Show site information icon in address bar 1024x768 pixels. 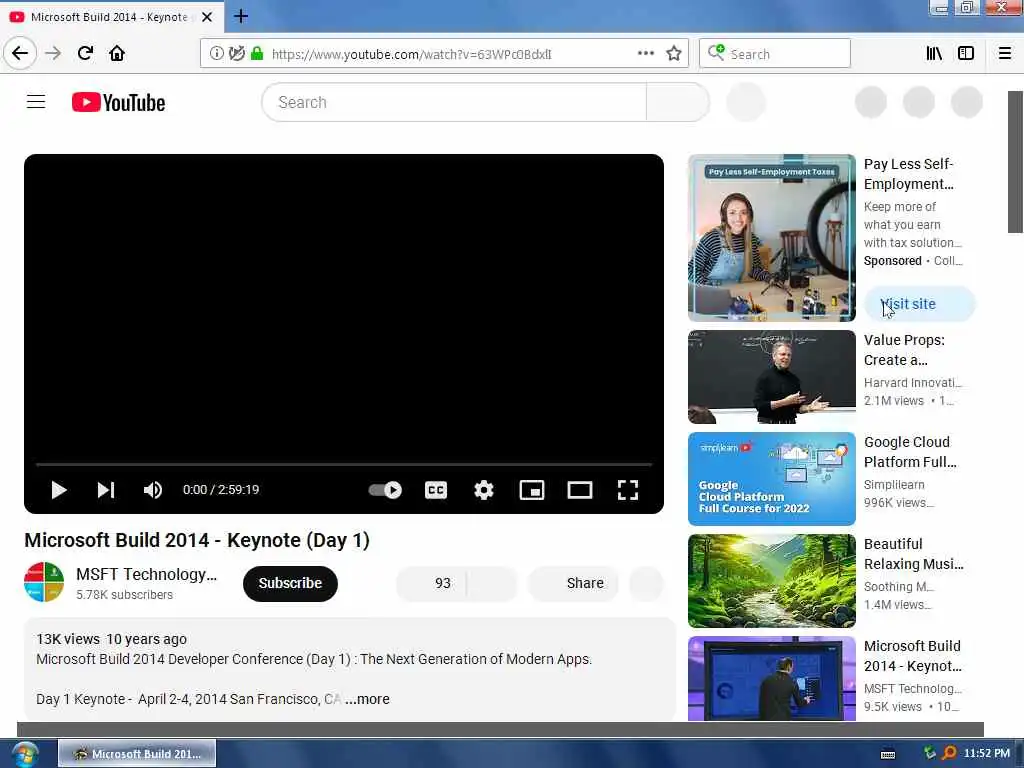pos(216,54)
